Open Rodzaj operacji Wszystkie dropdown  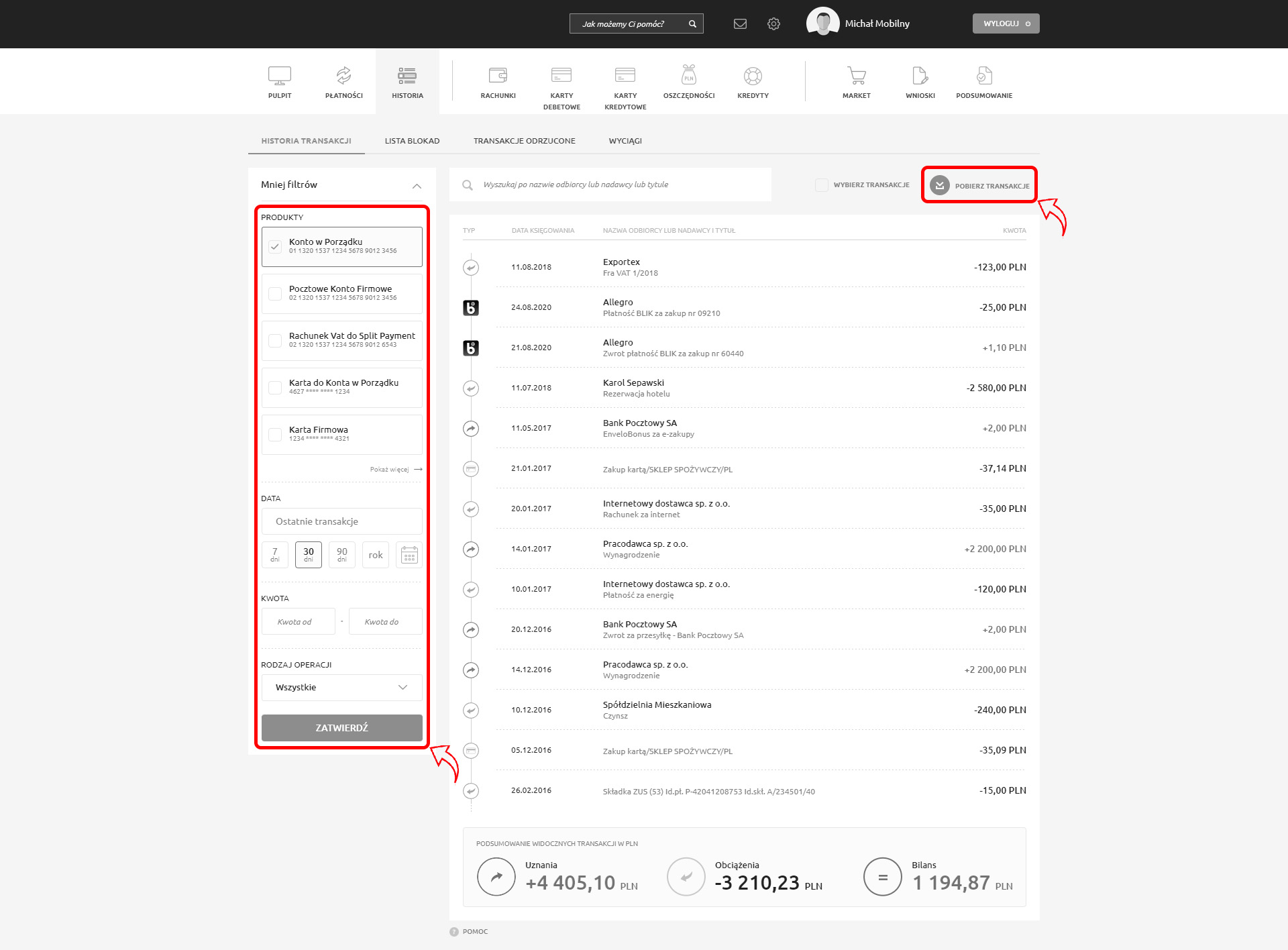(341, 688)
